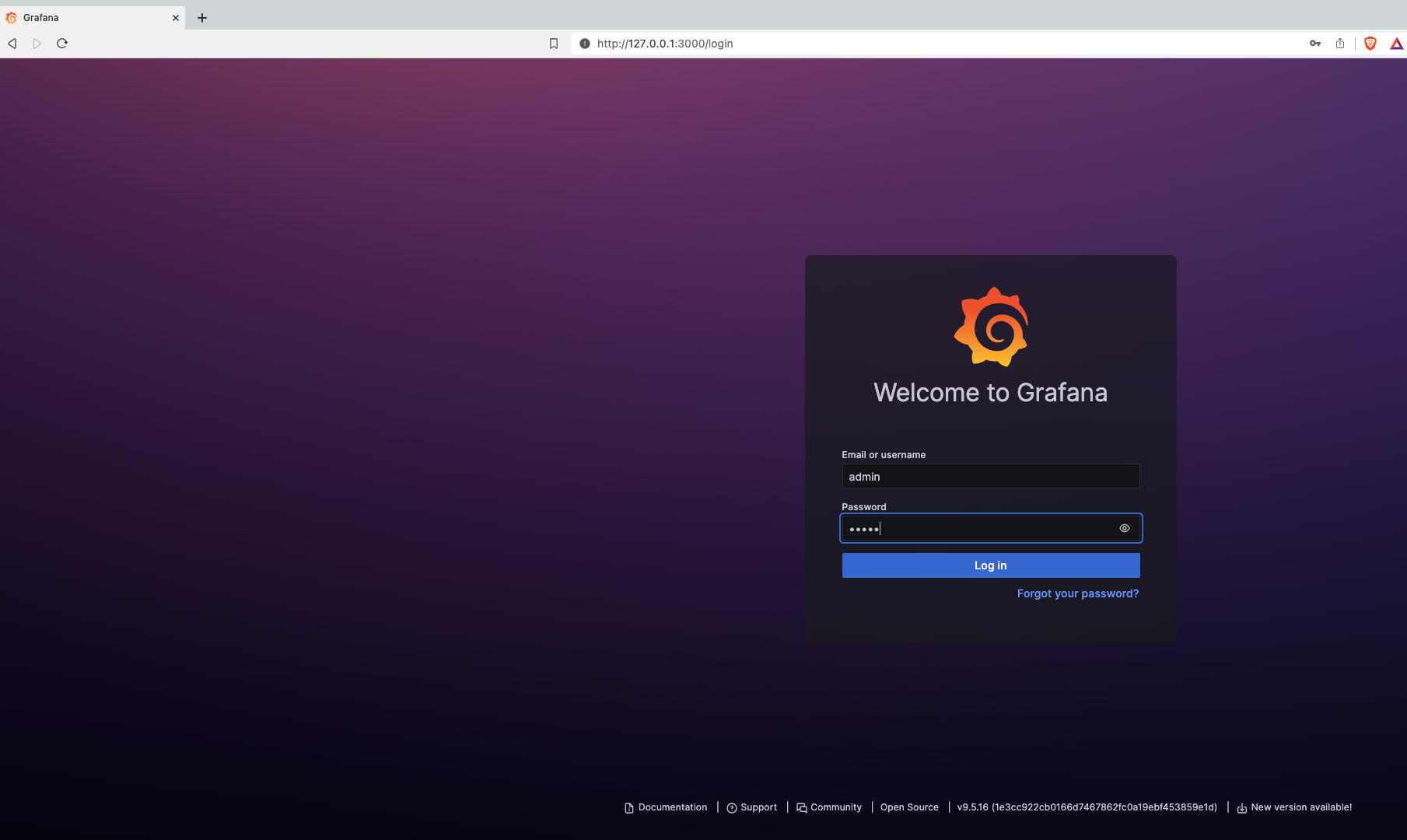Open a new browser tab

202,18
